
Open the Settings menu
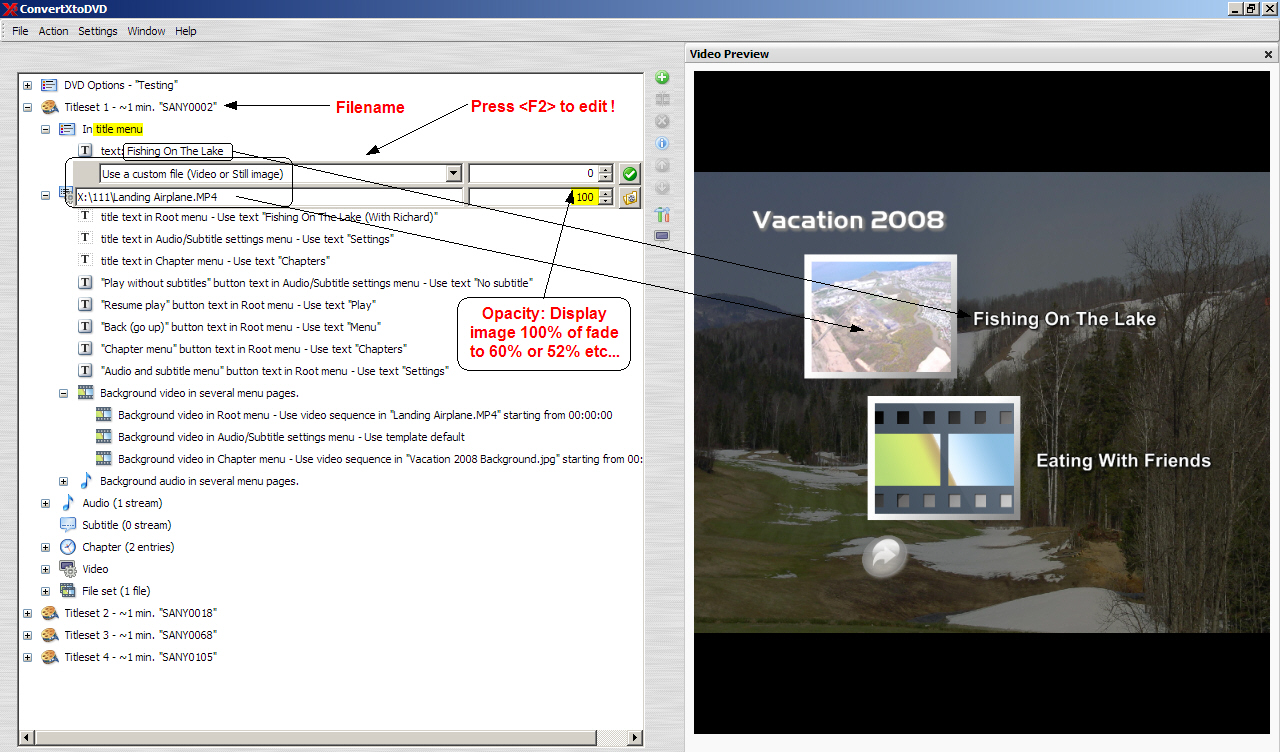[98, 31]
